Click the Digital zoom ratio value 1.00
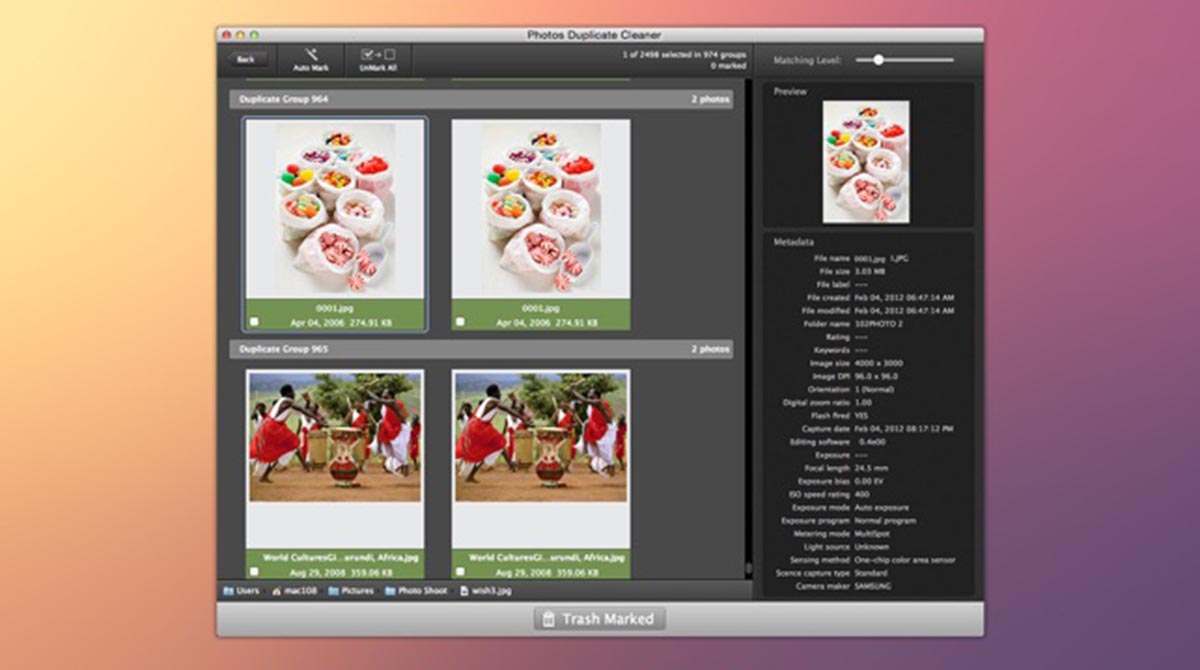The height and width of the screenshot is (670, 1200). point(862,402)
